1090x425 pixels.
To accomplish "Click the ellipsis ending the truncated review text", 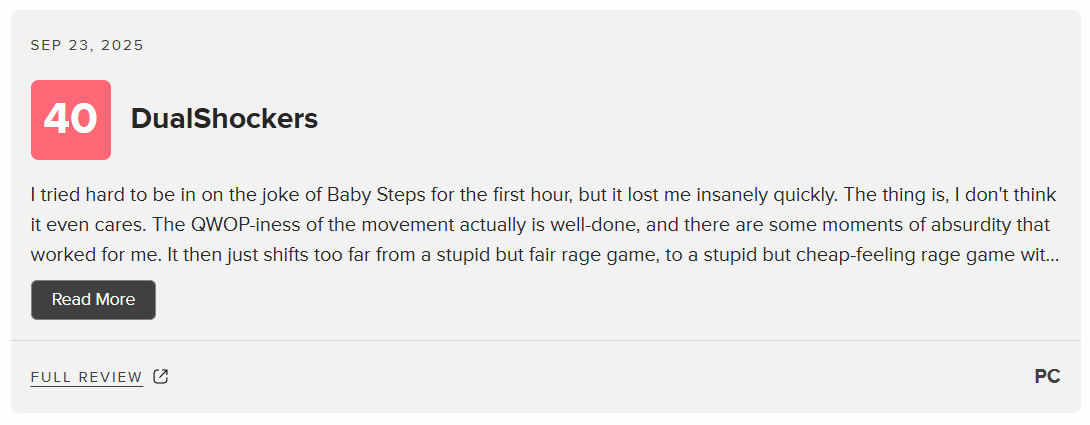I will (x=1053, y=256).
